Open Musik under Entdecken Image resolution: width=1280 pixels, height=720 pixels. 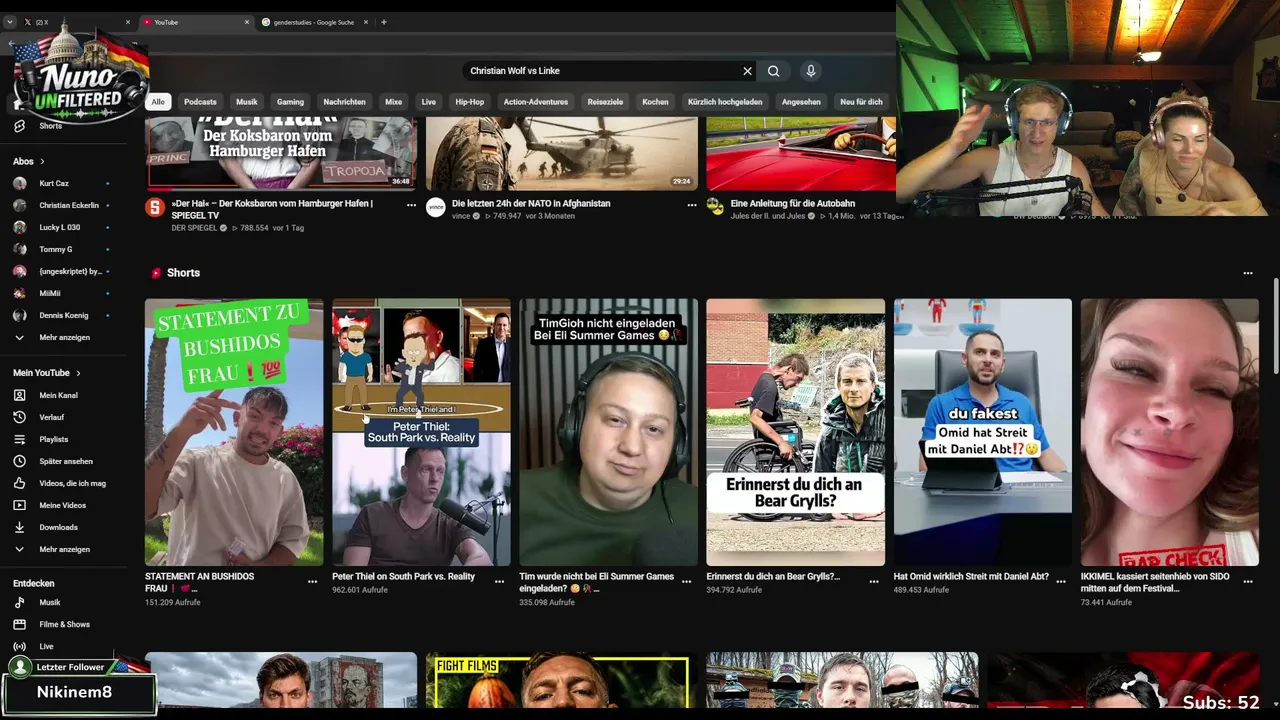click(x=60, y=602)
